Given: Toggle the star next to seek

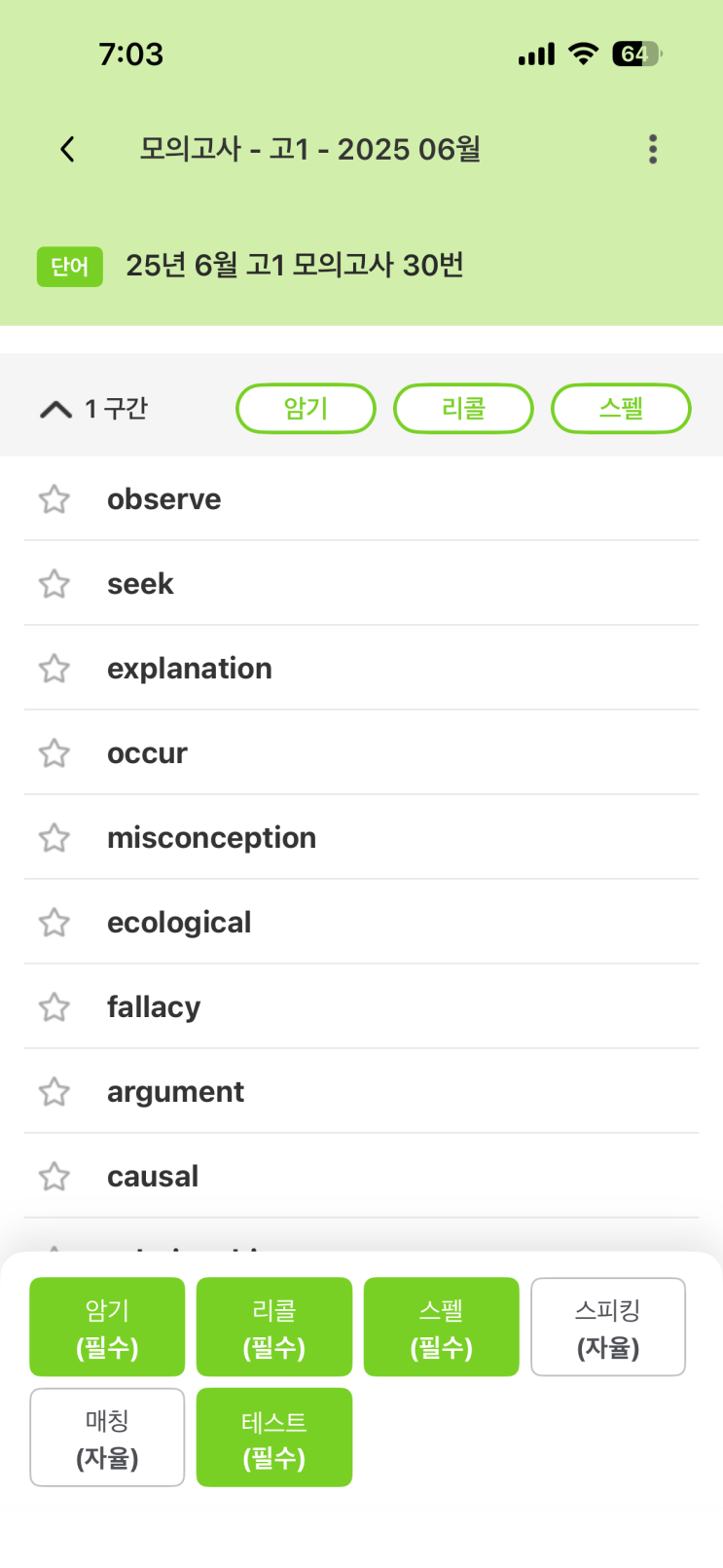Looking at the screenshot, I should 54,584.
